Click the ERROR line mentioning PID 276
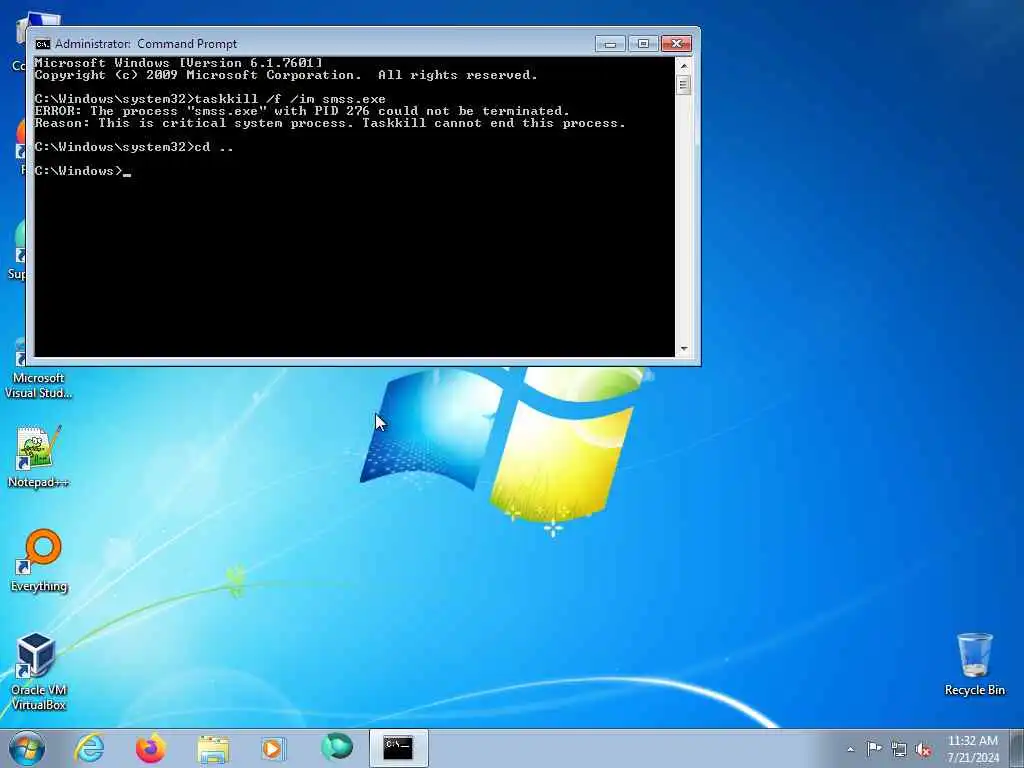This screenshot has width=1024, height=768. [x=302, y=111]
